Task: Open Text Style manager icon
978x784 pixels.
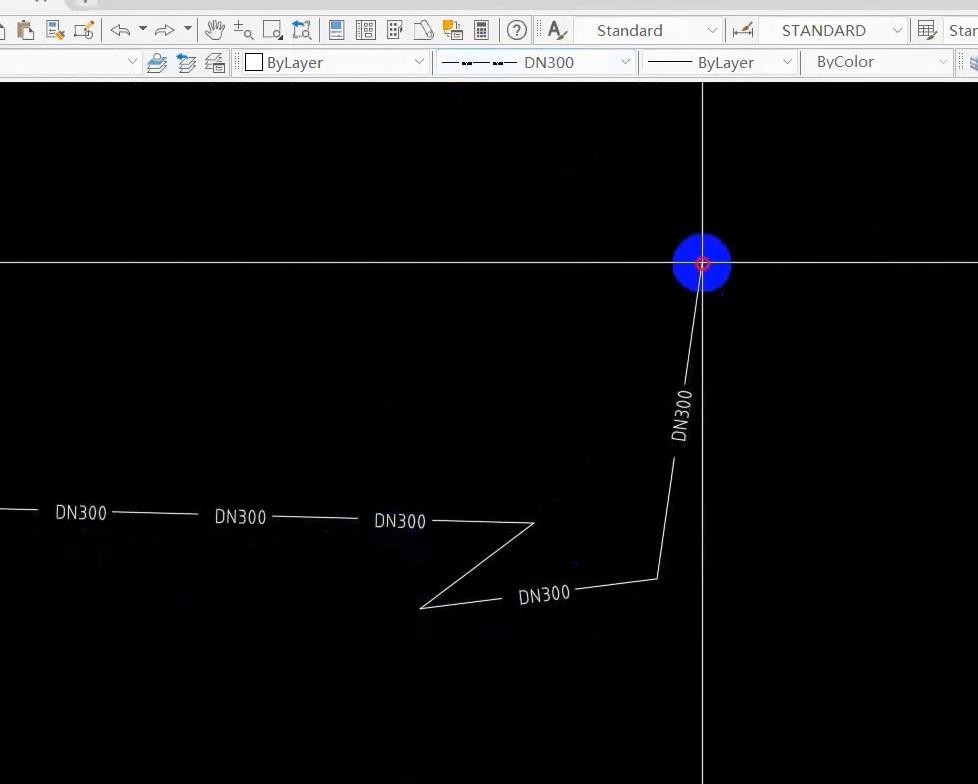Action: point(557,30)
